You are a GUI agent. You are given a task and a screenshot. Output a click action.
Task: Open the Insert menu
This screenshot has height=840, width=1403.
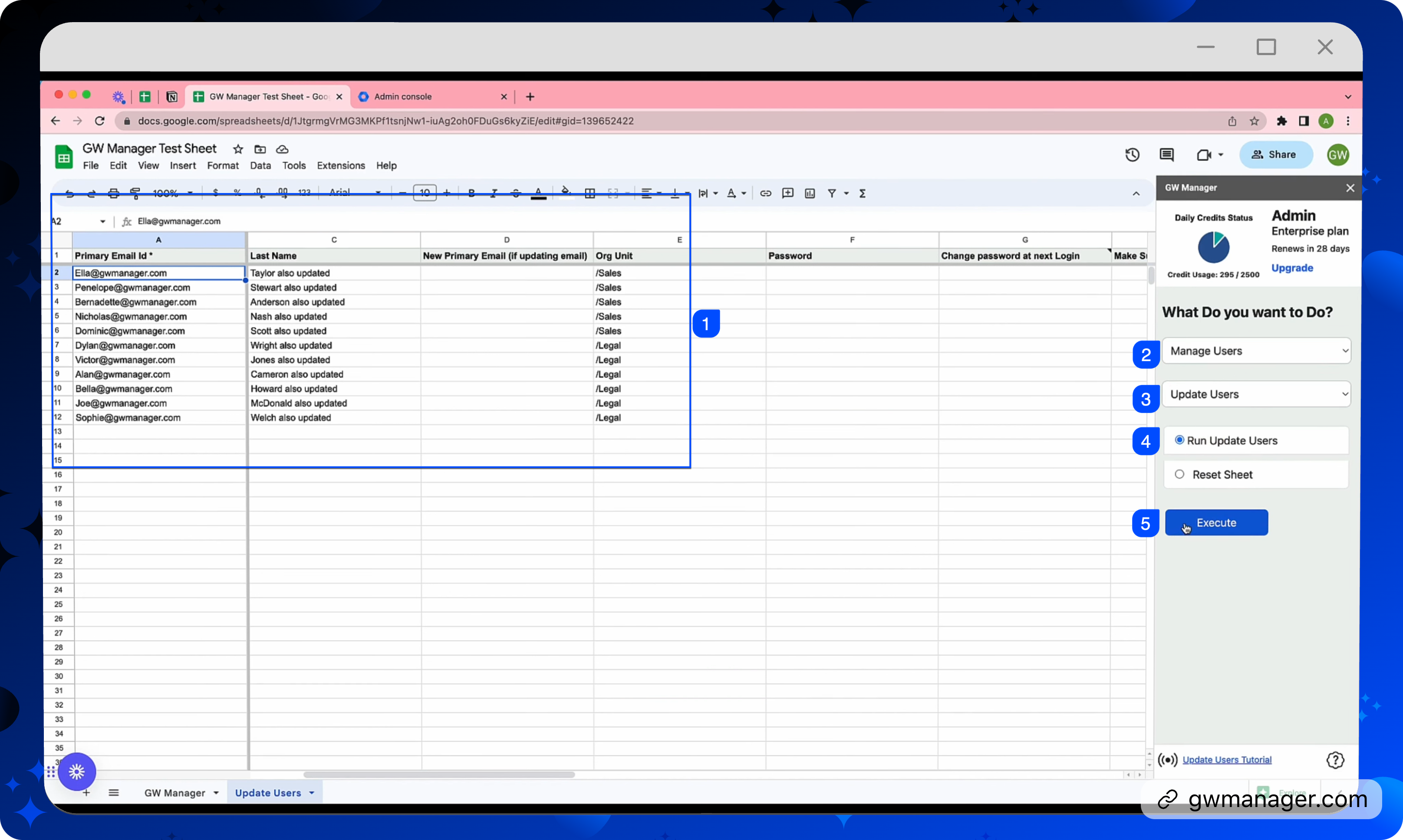183,165
